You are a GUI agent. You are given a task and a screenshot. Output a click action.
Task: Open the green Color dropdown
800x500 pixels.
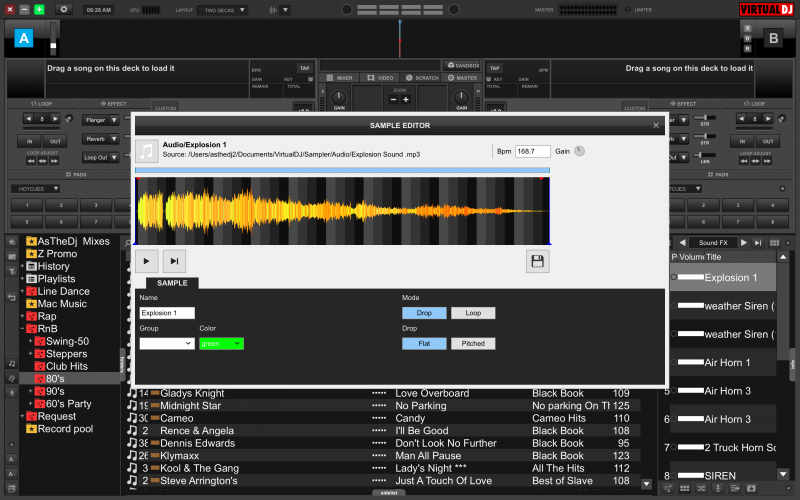(221, 343)
